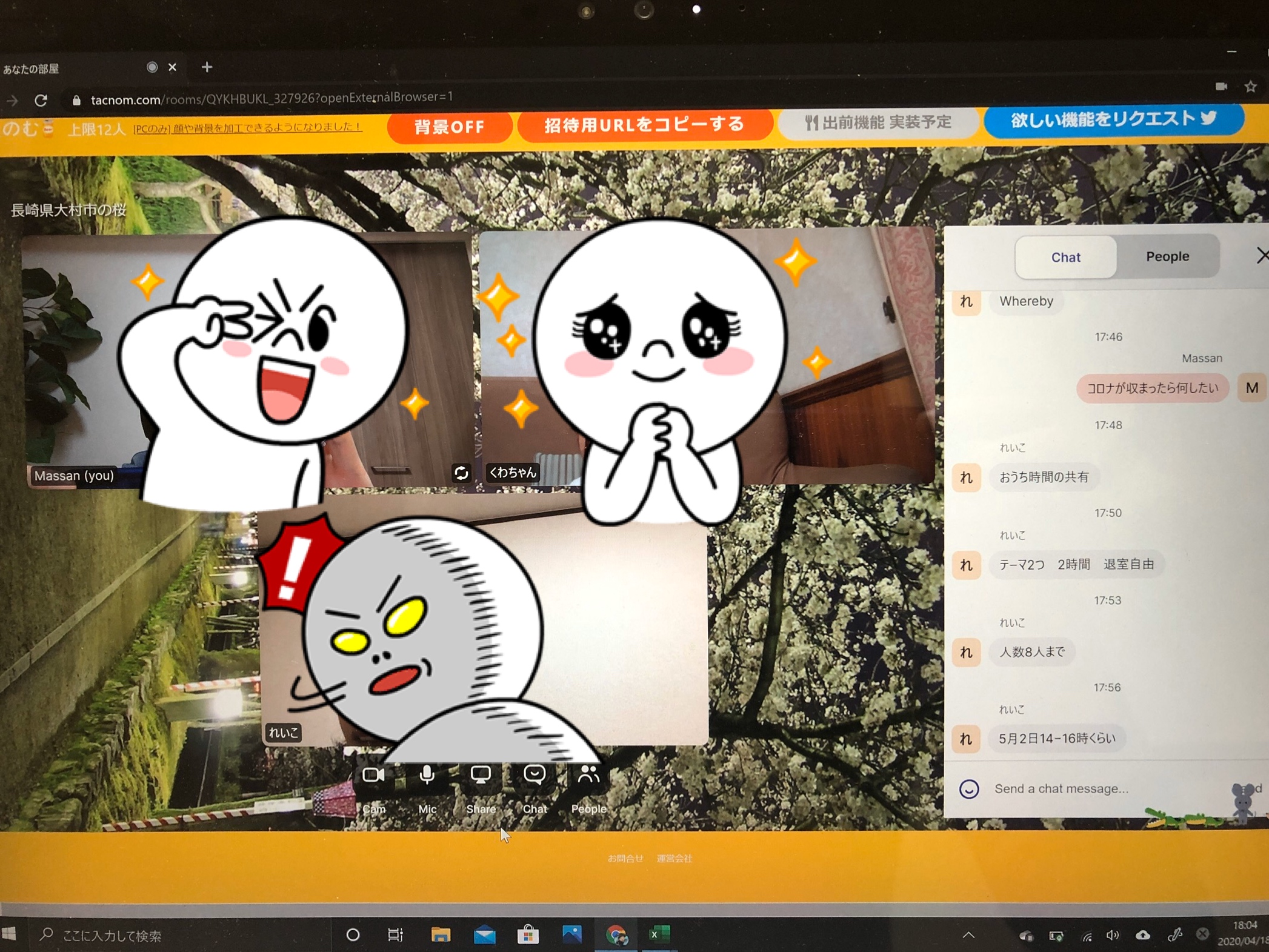Click the 5月2日14−16時くらい message
The height and width of the screenshot is (952, 1269).
coord(1057,738)
